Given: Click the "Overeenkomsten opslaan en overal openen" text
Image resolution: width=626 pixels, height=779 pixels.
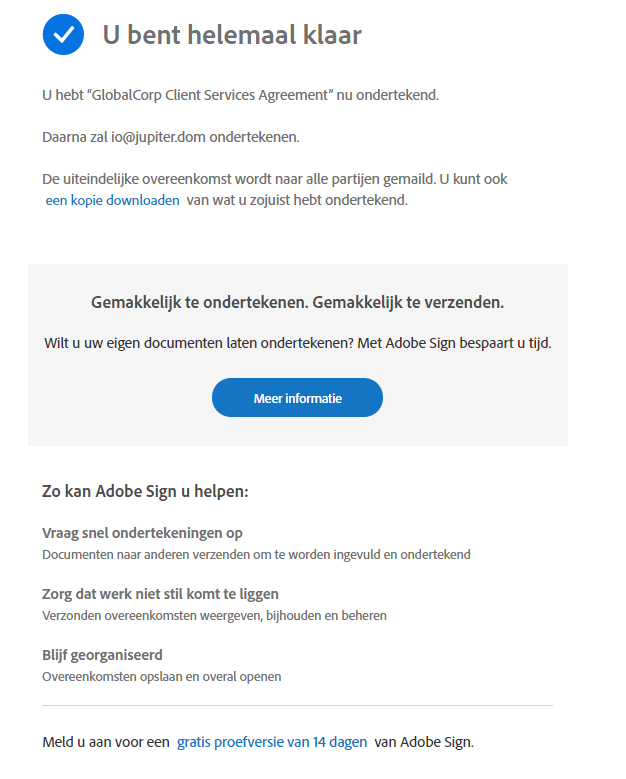Looking at the screenshot, I should (162, 676).
